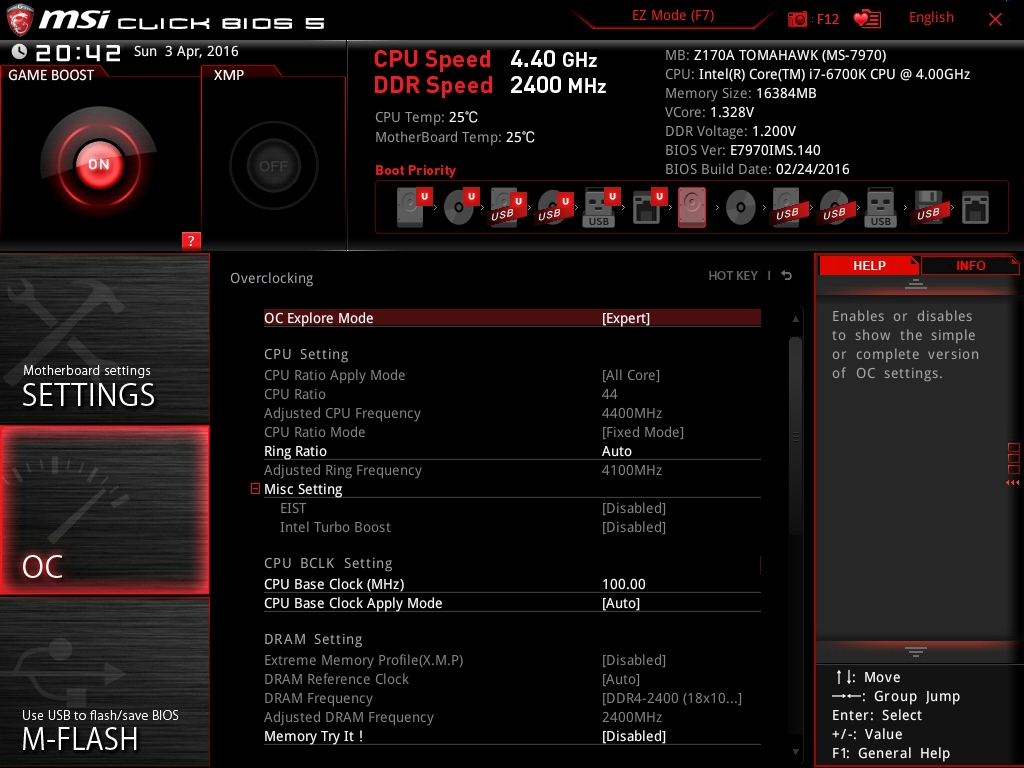Edit the CPU Ratio value 44

[x=609, y=394]
